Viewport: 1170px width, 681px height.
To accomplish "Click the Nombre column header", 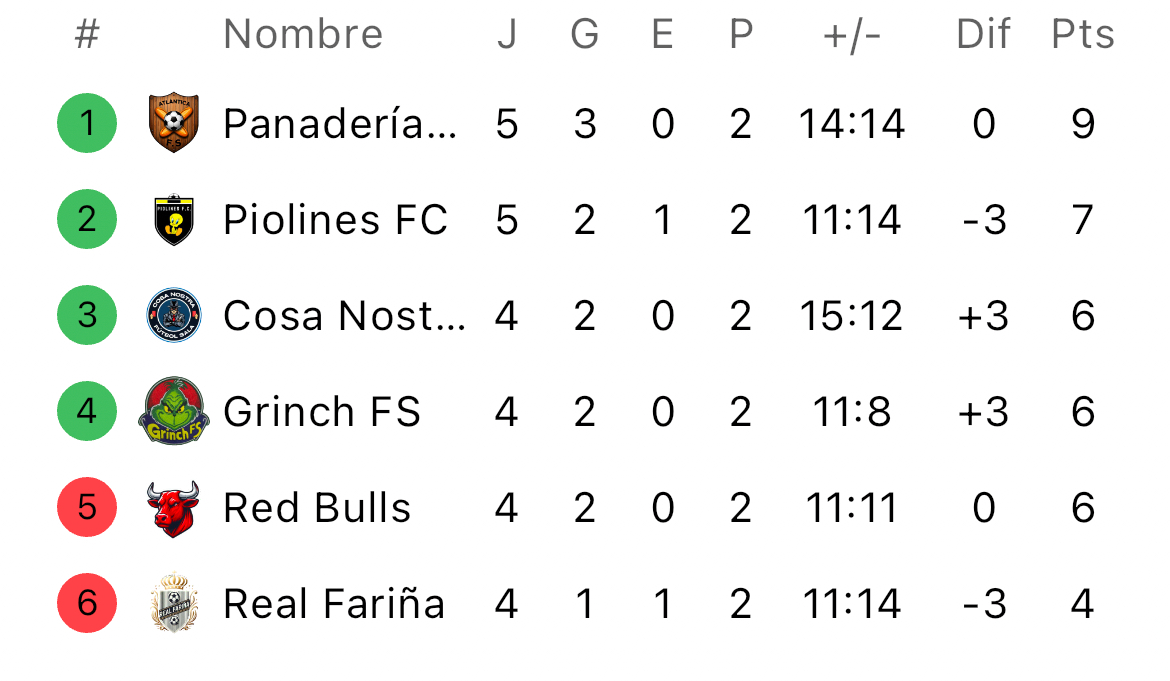I will (x=303, y=35).
